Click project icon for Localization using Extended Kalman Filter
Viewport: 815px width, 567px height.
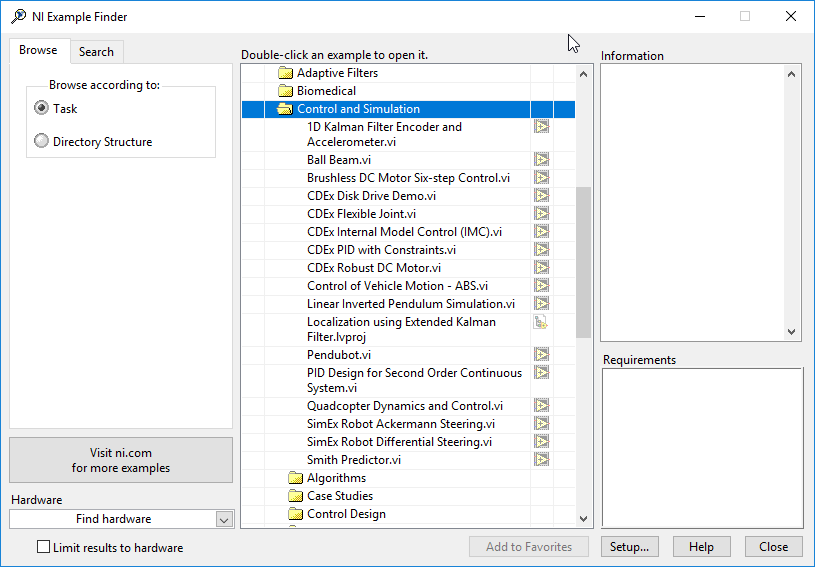541,322
